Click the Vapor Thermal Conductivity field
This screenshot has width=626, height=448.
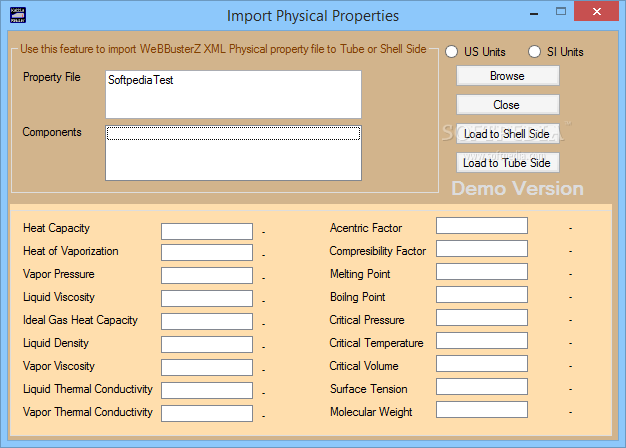click(x=207, y=413)
